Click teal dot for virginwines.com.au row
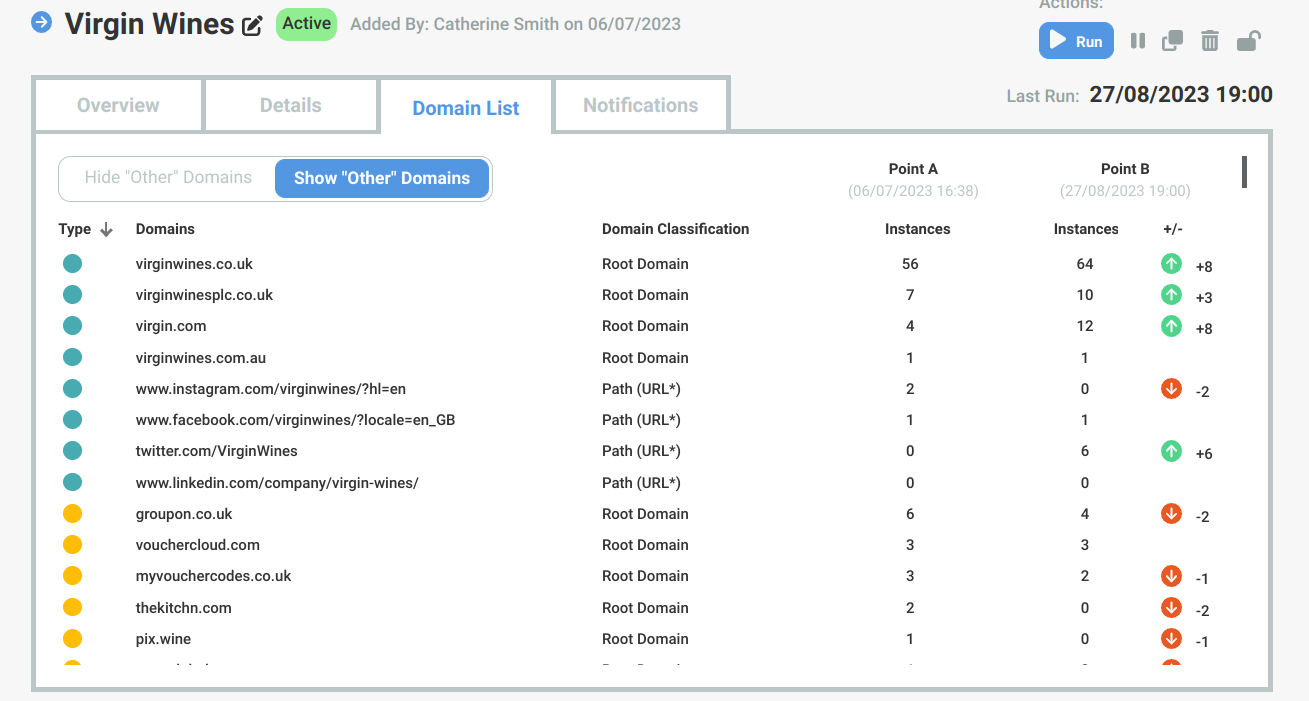The width and height of the screenshot is (1309, 701). click(x=72, y=358)
